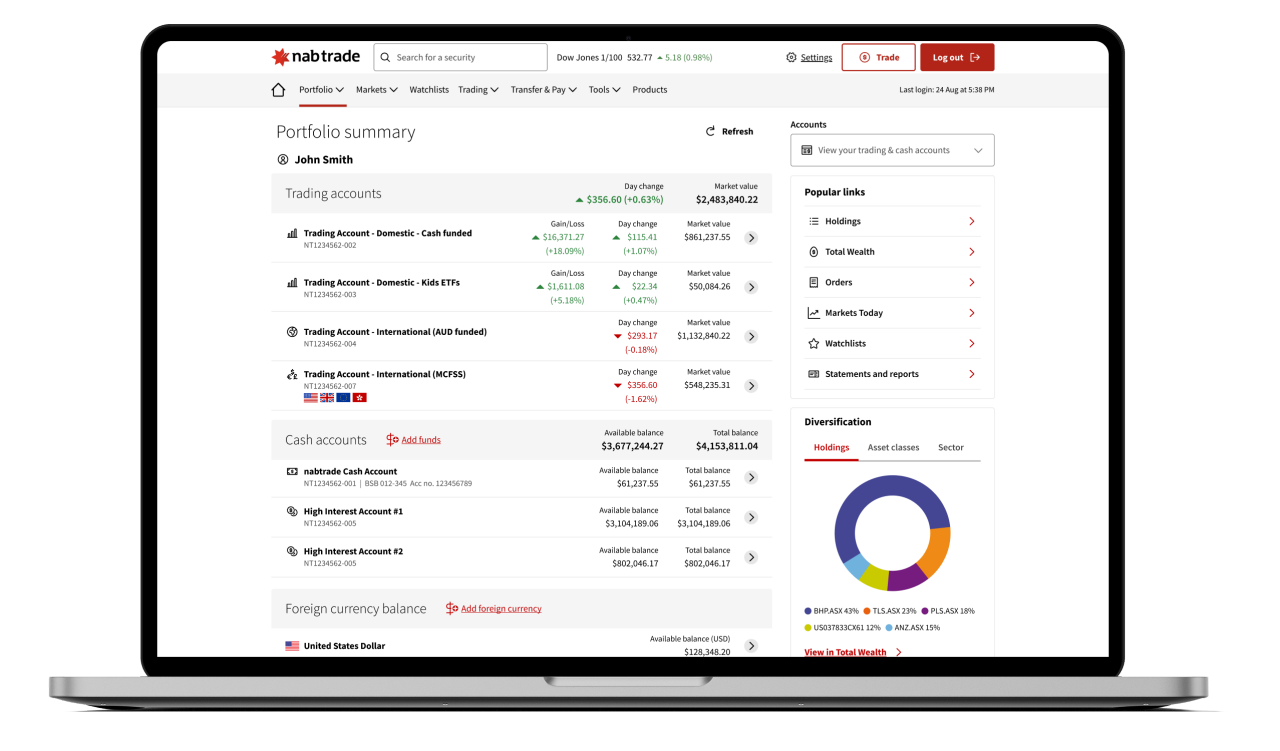Screen dimensions: 1280x751
Task: Open the Total Wealth popular link
Action: click(892, 252)
